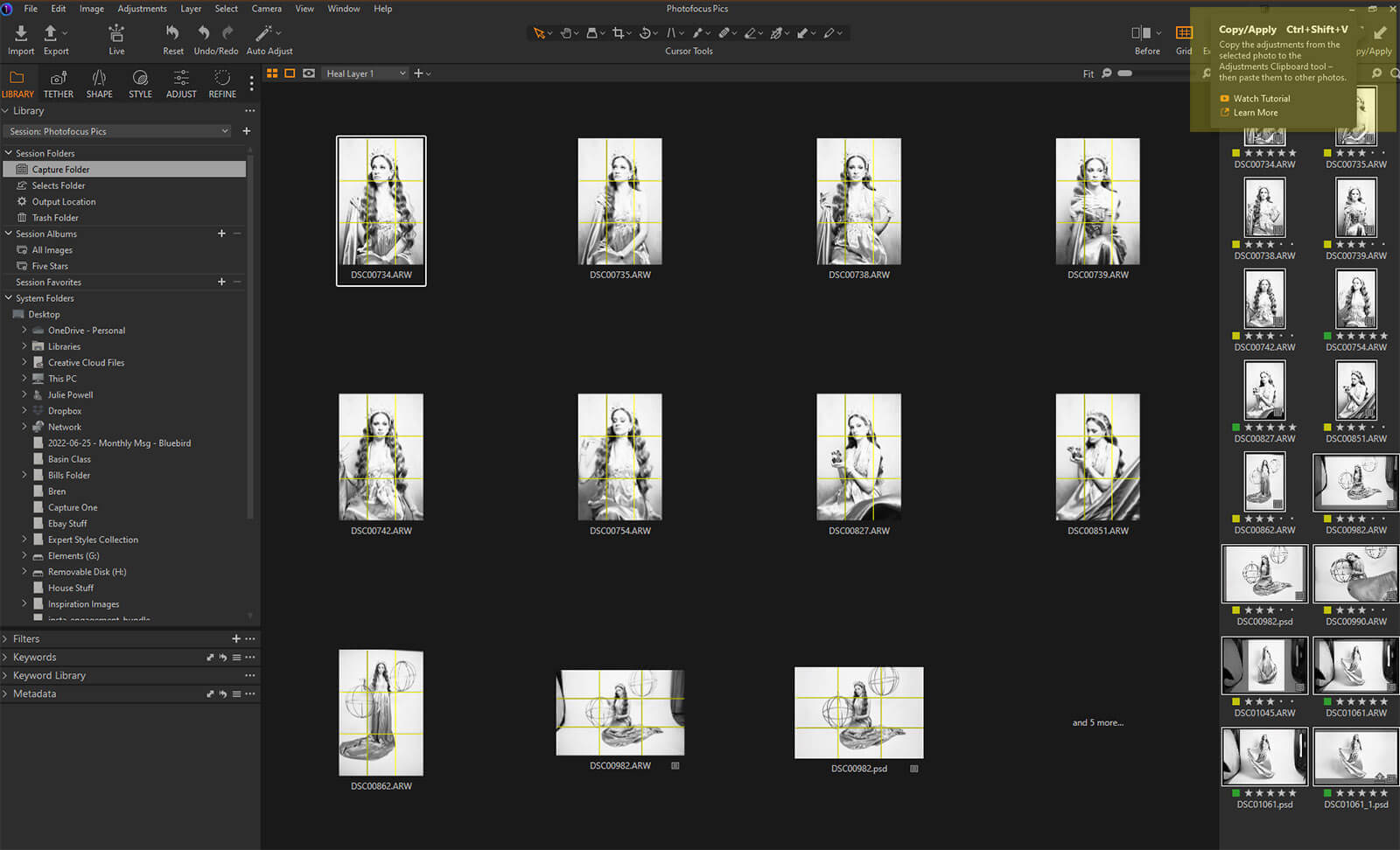
Task: Open the Live capture view icon
Action: (x=116, y=33)
